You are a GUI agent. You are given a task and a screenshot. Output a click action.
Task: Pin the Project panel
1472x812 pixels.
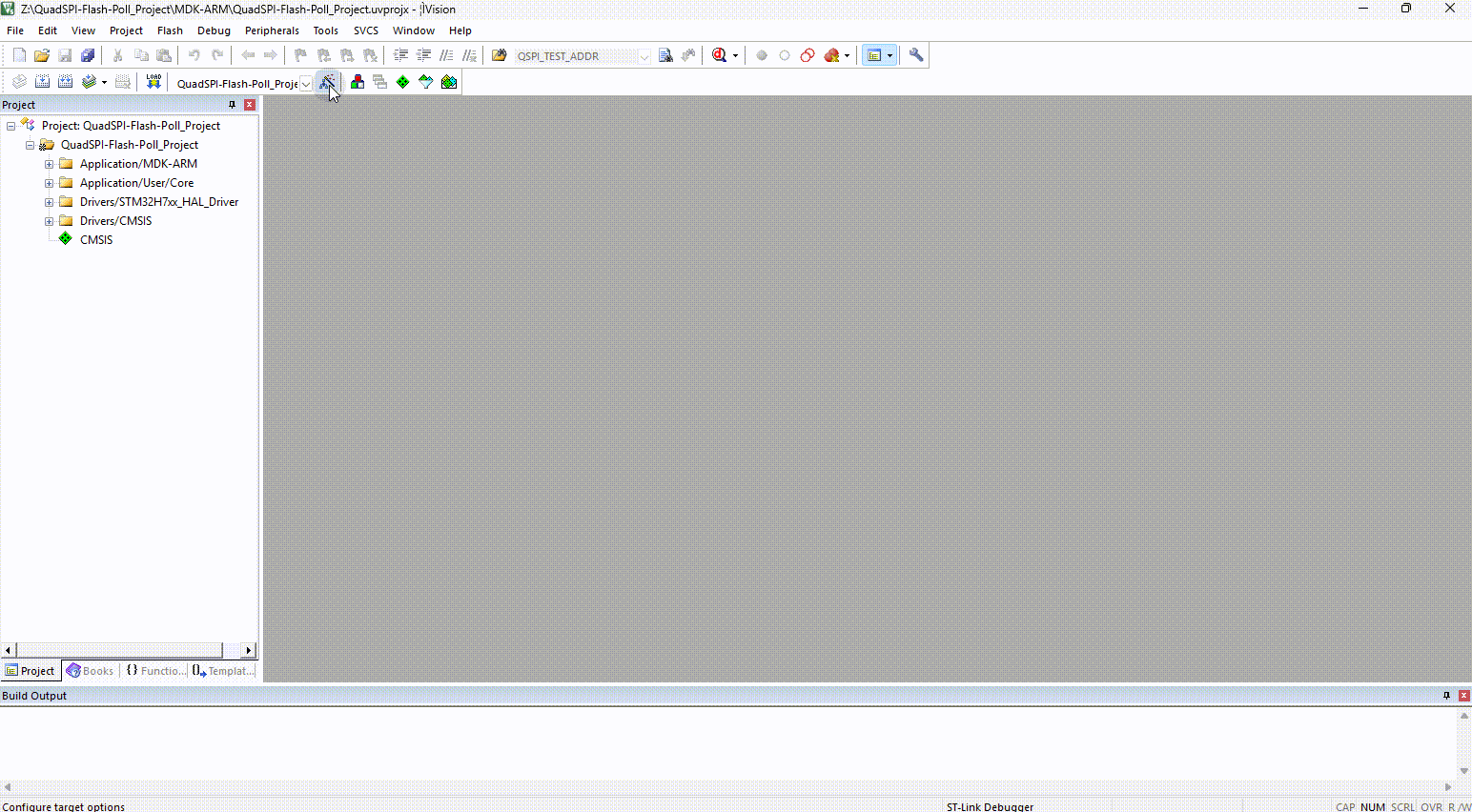(232, 105)
